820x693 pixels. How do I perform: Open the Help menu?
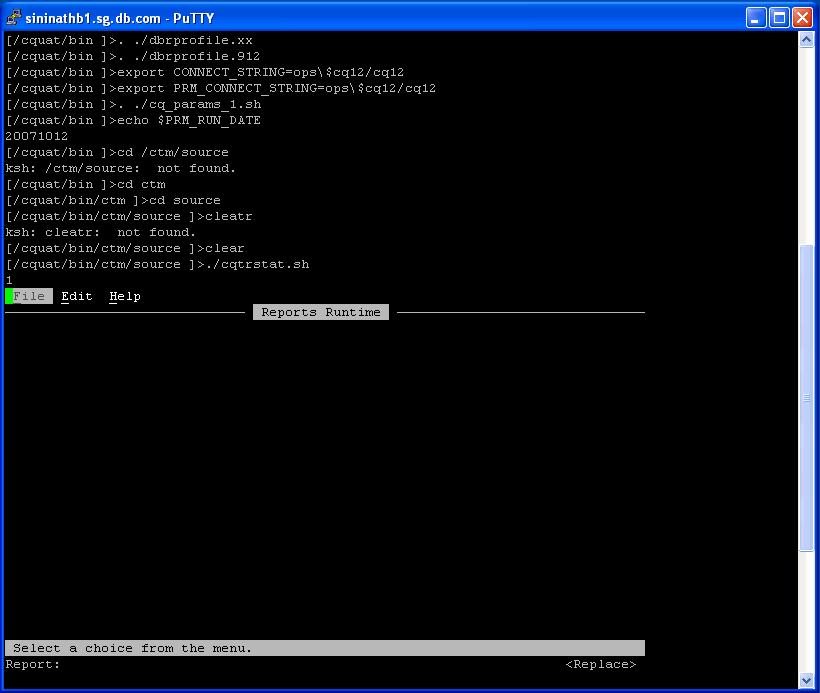pos(125,296)
